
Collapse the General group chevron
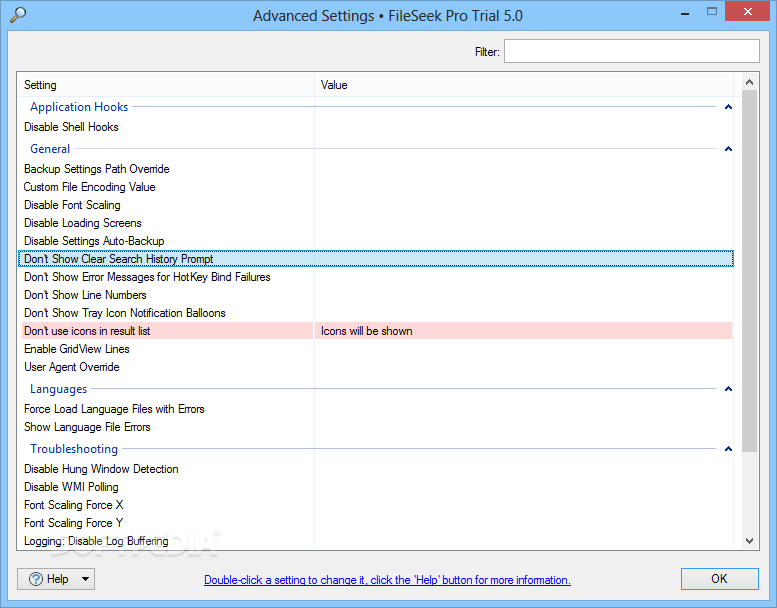(x=728, y=149)
